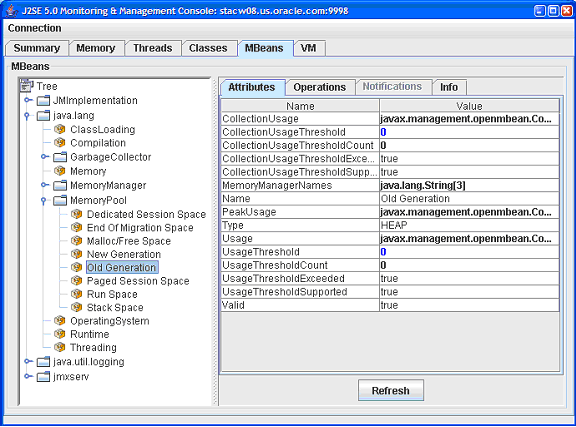Select the Runtime tree label
576x427 pixels.
click(90, 334)
